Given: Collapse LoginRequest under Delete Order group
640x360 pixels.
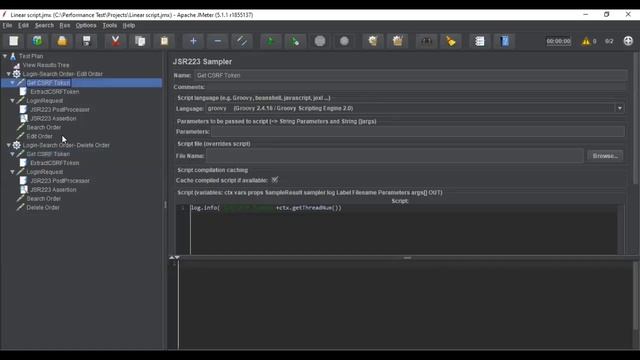Looking at the screenshot, I should pyautogui.click(x=13, y=172).
